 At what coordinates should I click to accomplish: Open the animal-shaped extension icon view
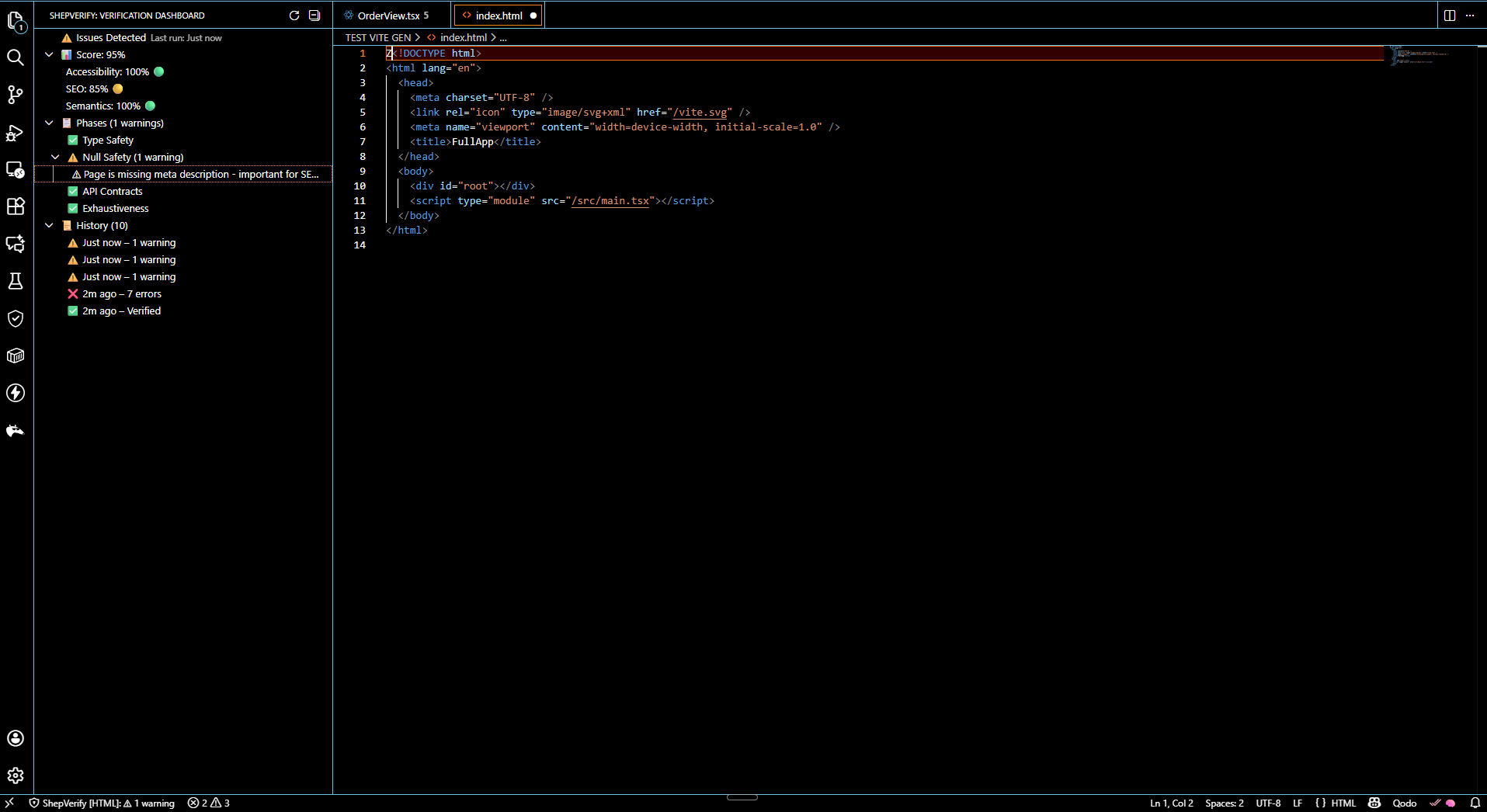(x=16, y=430)
